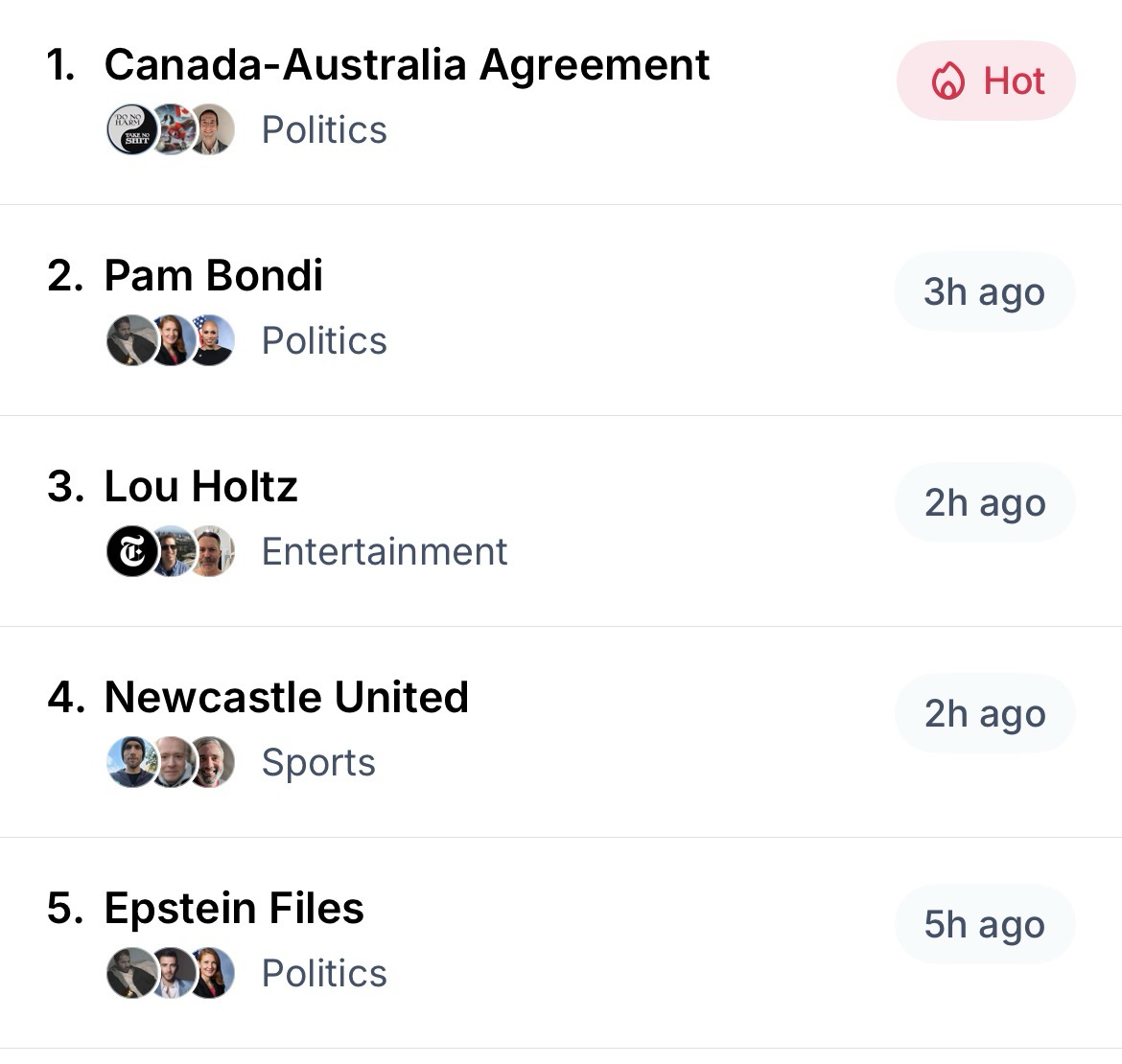1122x1064 pixels.
Task: Tap the New York Times avatar icon
Action: (x=131, y=552)
